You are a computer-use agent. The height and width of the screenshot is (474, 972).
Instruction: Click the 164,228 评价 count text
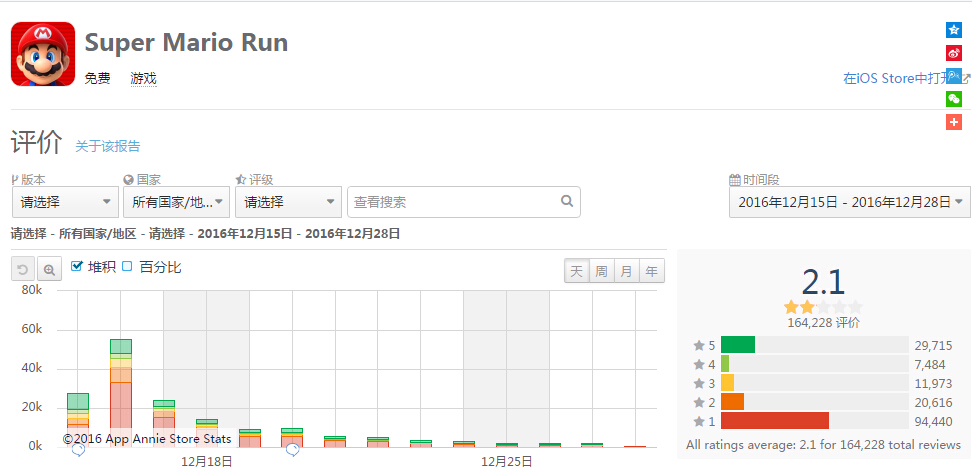pyautogui.click(x=823, y=323)
